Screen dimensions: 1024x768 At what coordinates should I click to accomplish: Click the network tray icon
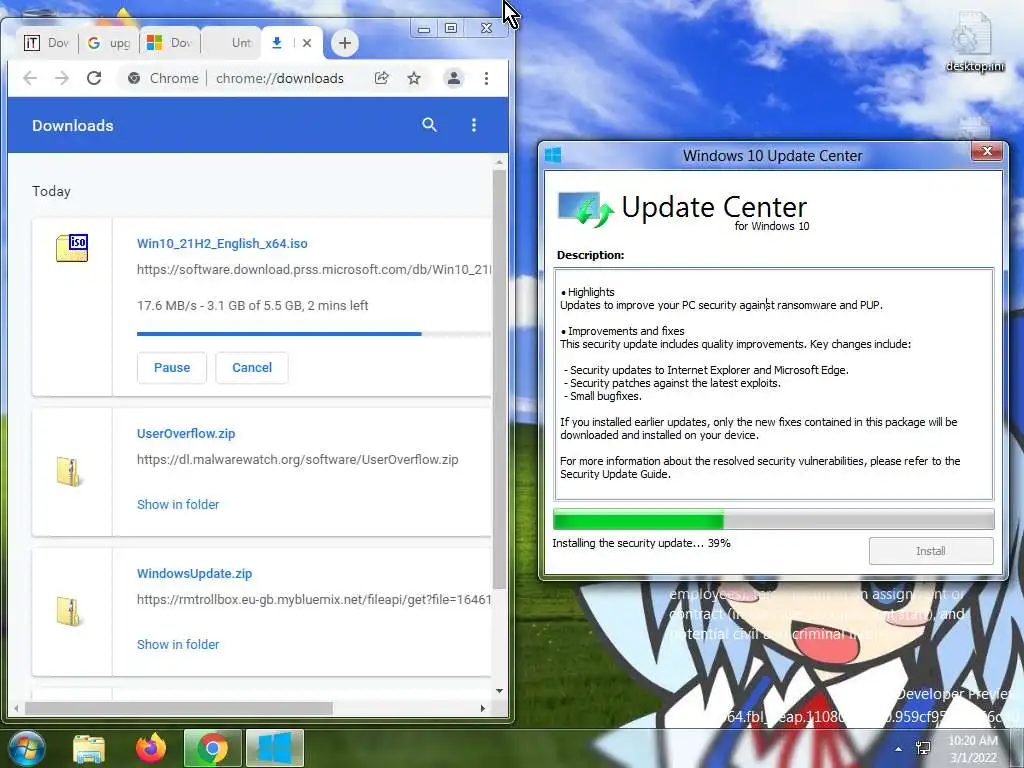pyautogui.click(x=923, y=748)
